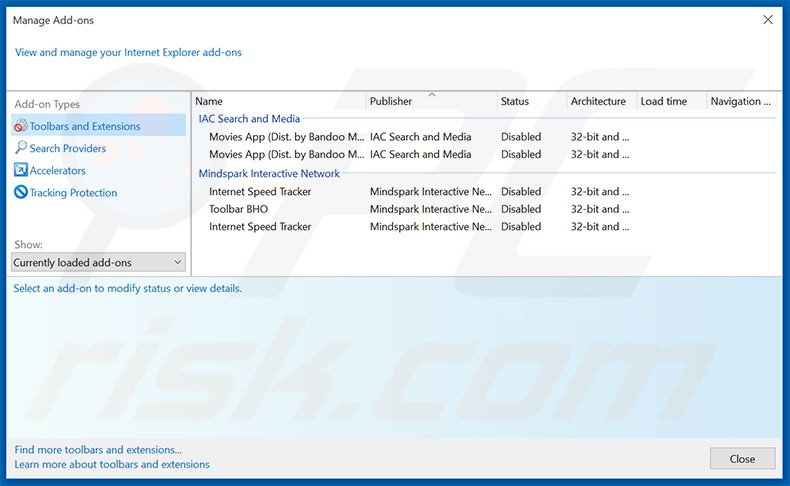Click the Add-on Types heading
This screenshot has height=486, width=790.
pos(47,104)
